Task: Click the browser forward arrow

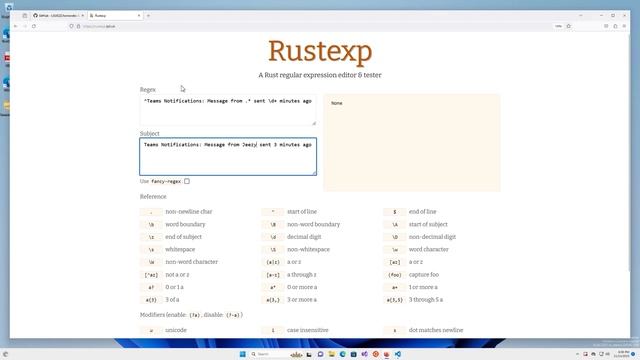Action: click(x=24, y=26)
